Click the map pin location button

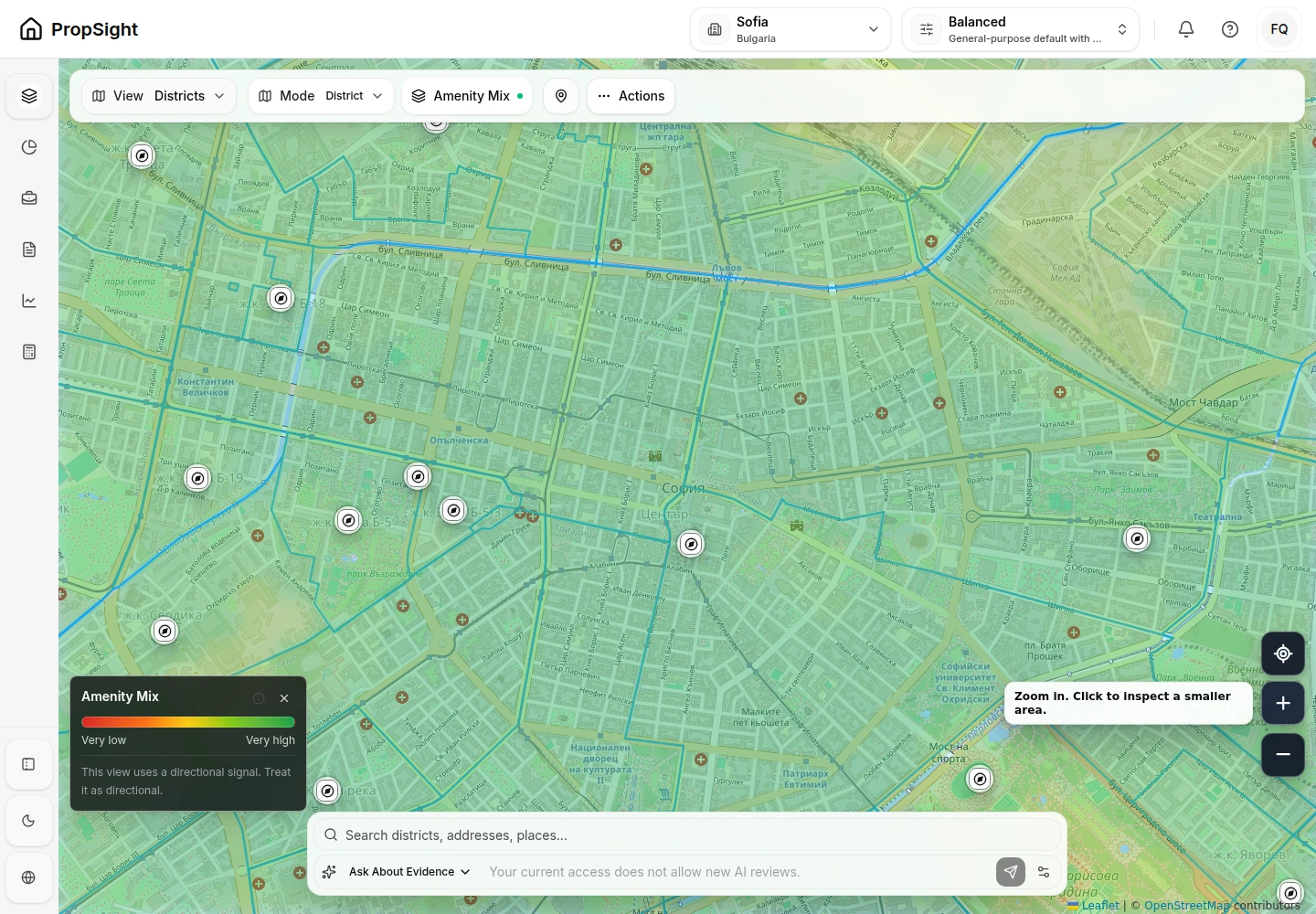coord(561,96)
